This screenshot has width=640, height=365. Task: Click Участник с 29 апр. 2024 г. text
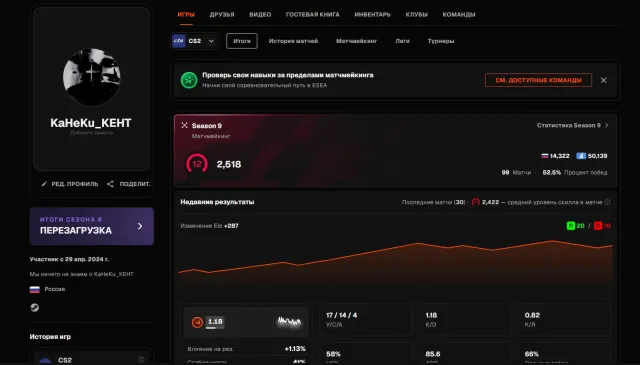[69, 259]
